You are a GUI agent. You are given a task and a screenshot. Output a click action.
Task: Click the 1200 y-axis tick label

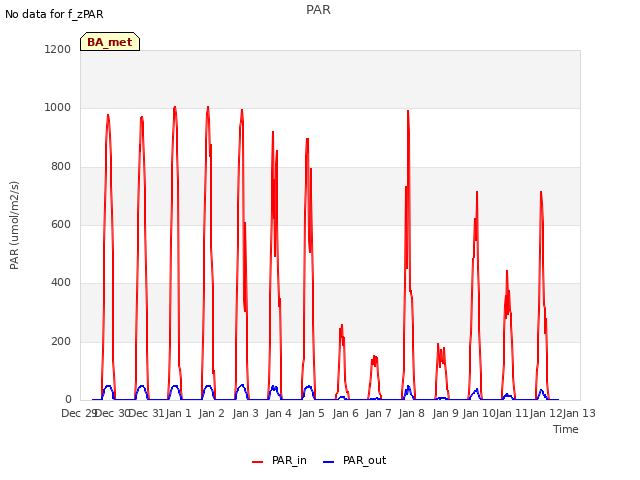[58, 49]
